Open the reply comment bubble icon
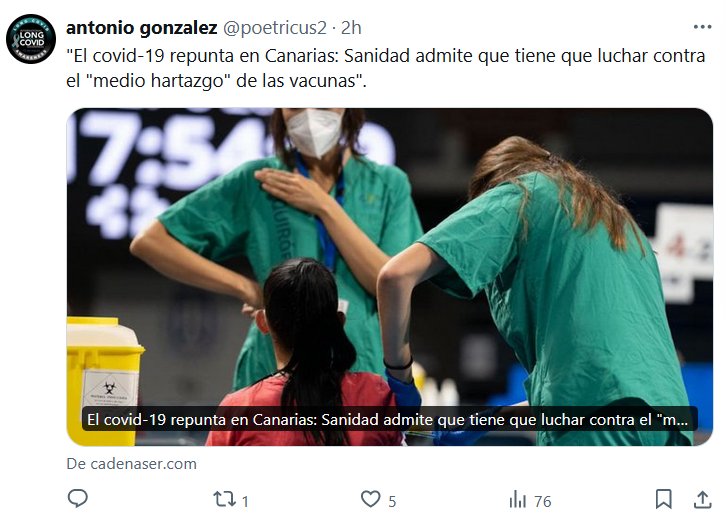 [78, 499]
